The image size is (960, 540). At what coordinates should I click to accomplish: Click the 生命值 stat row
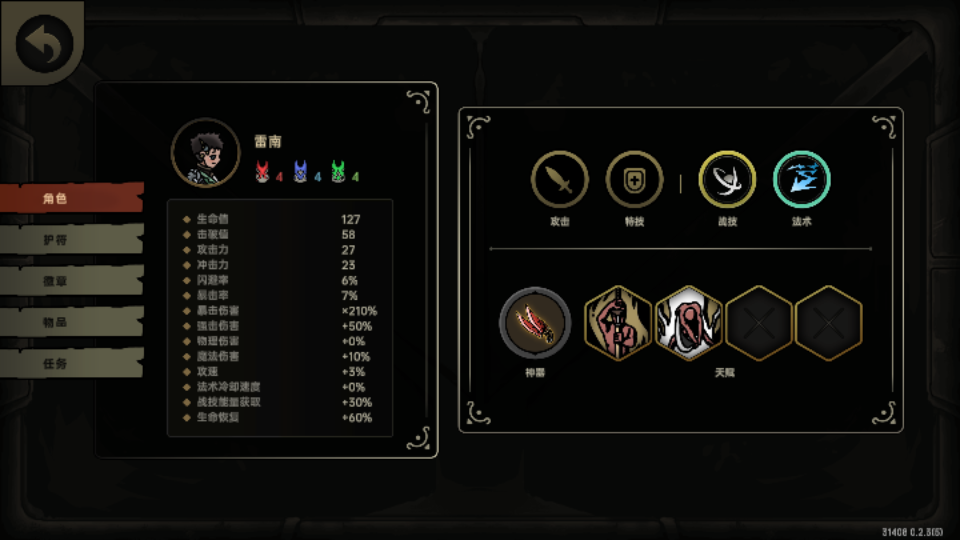tap(279, 219)
